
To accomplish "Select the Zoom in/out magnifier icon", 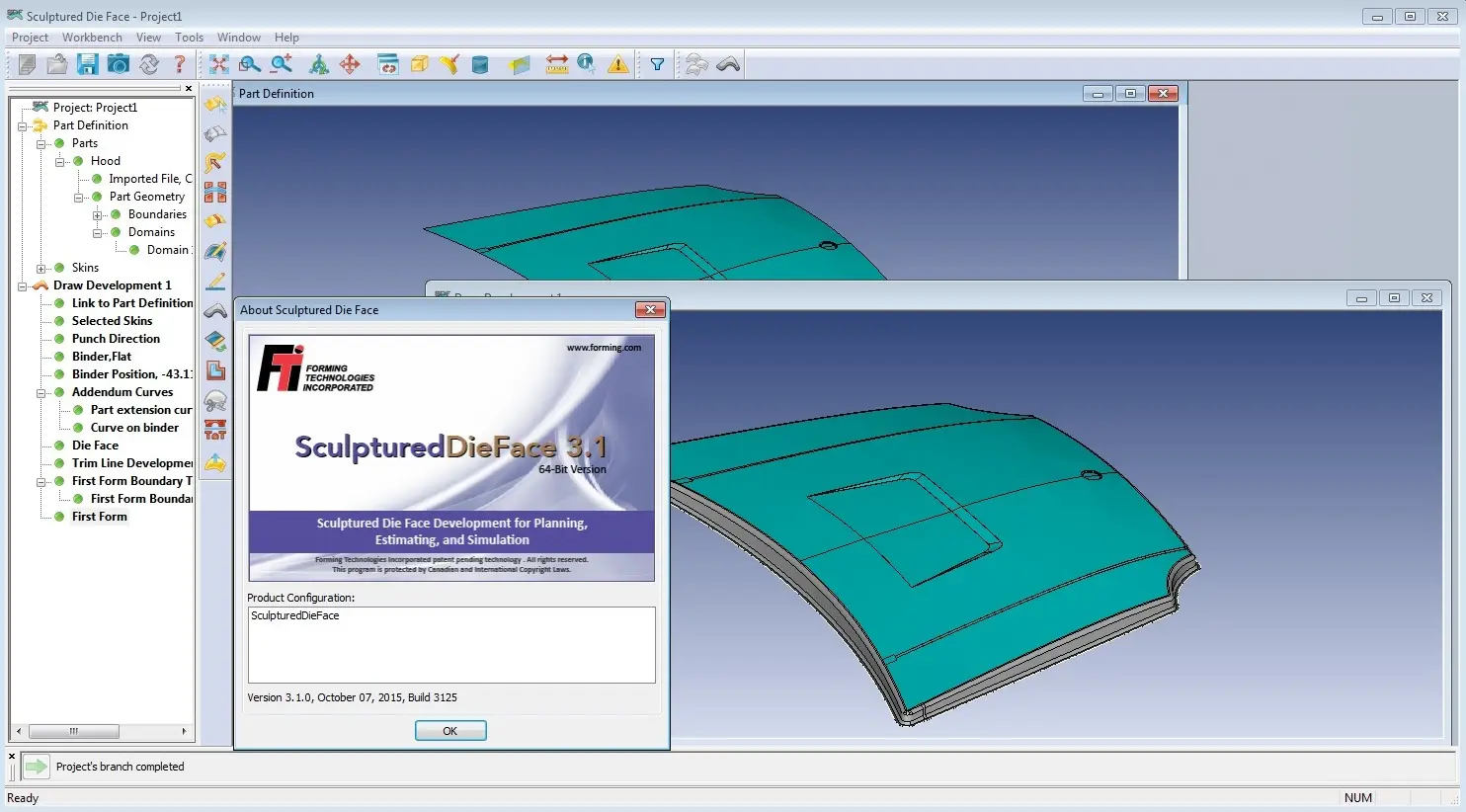I will pyautogui.click(x=282, y=64).
